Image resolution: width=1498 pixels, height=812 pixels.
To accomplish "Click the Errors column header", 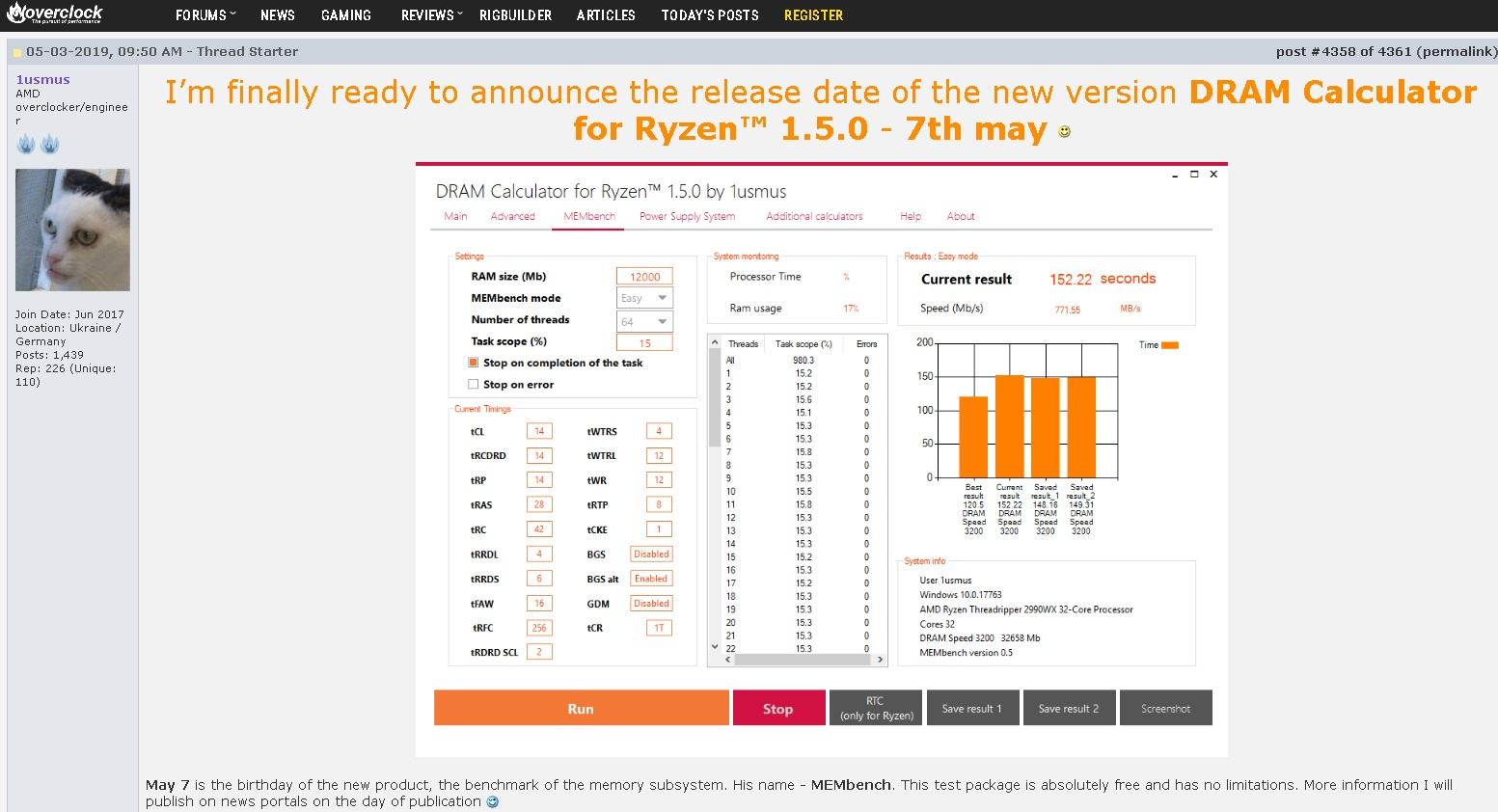I will pos(866,344).
